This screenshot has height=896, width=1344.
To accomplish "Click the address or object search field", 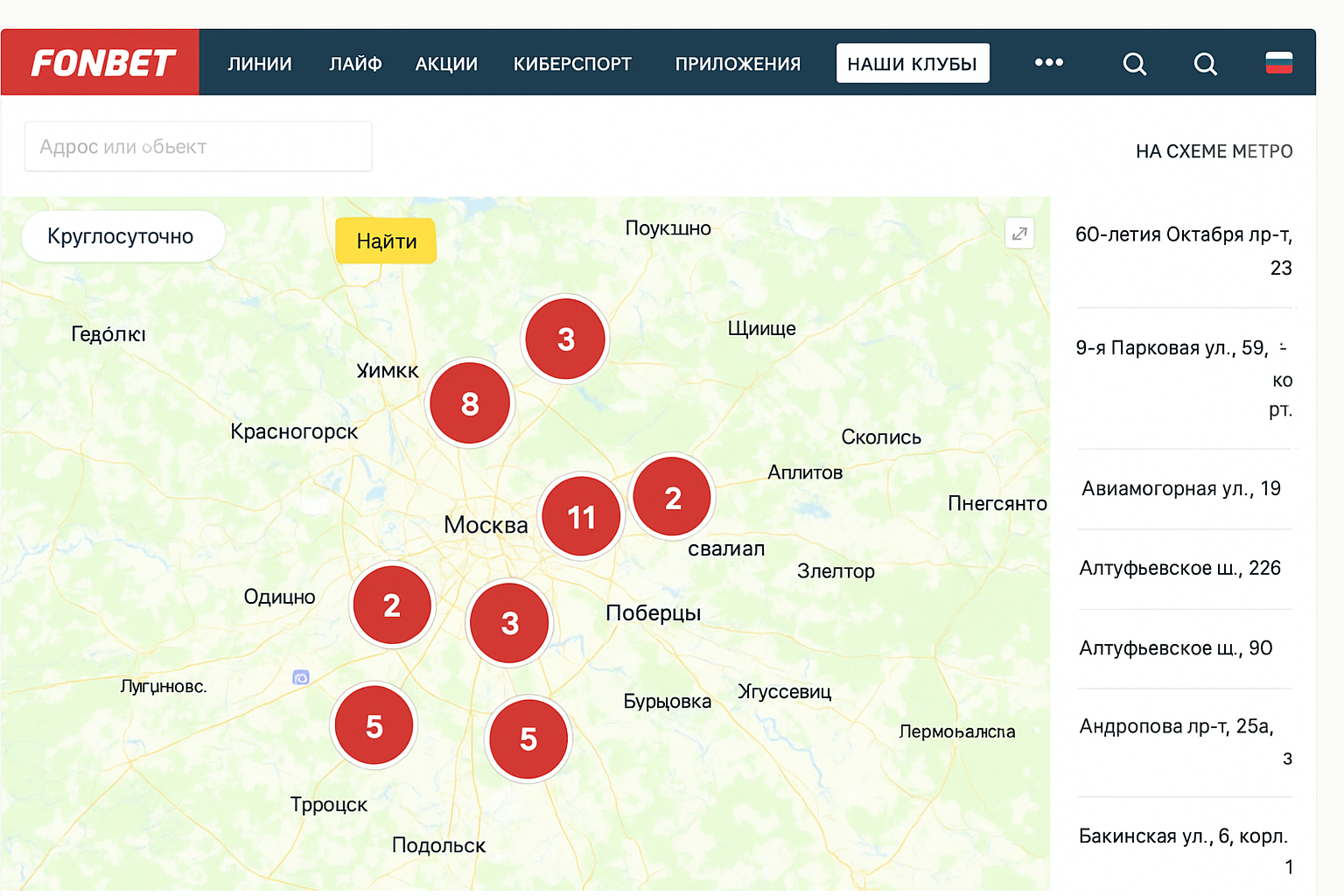I will (x=198, y=147).
